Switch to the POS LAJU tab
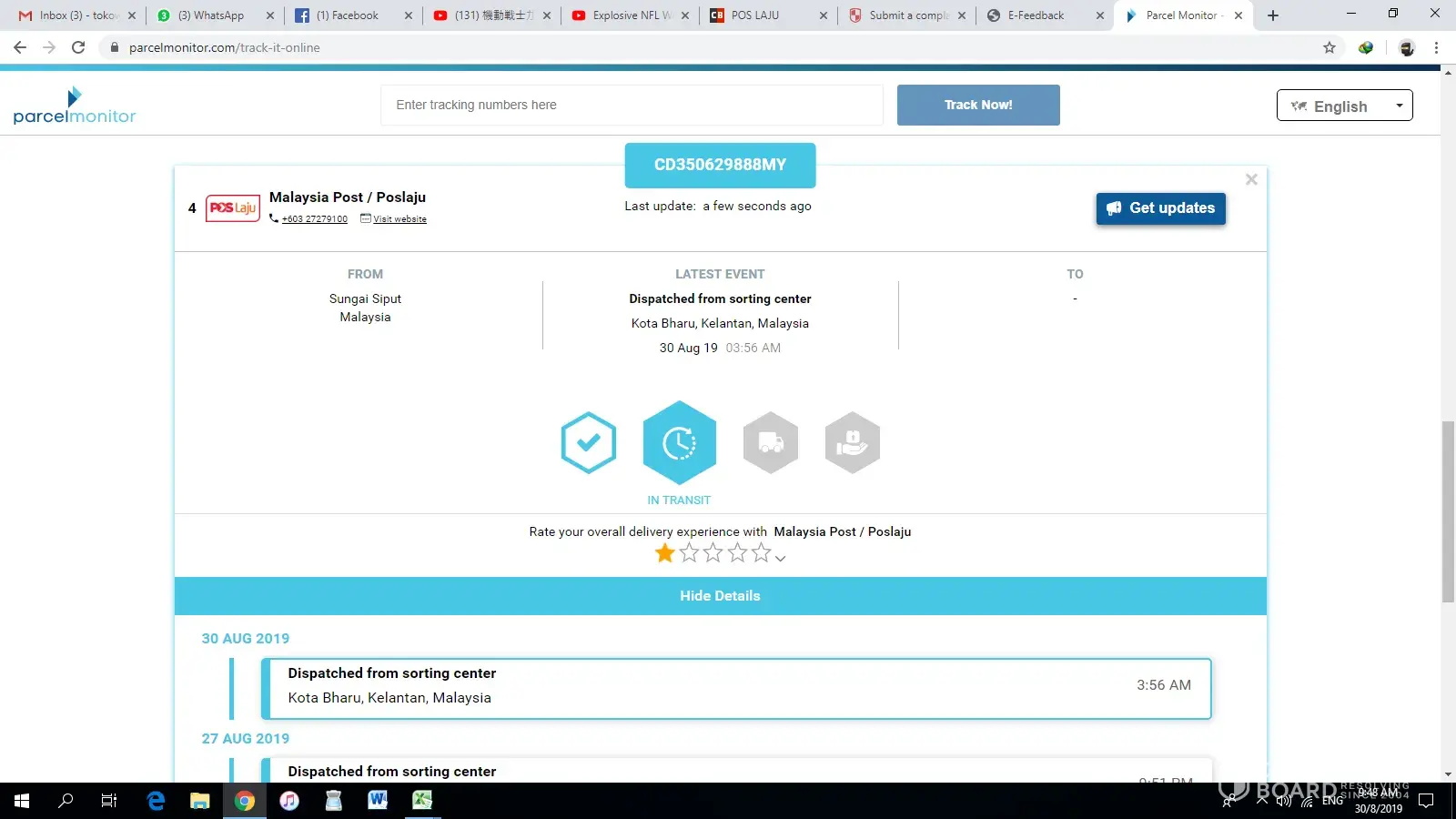This screenshot has width=1456, height=819. click(768, 15)
